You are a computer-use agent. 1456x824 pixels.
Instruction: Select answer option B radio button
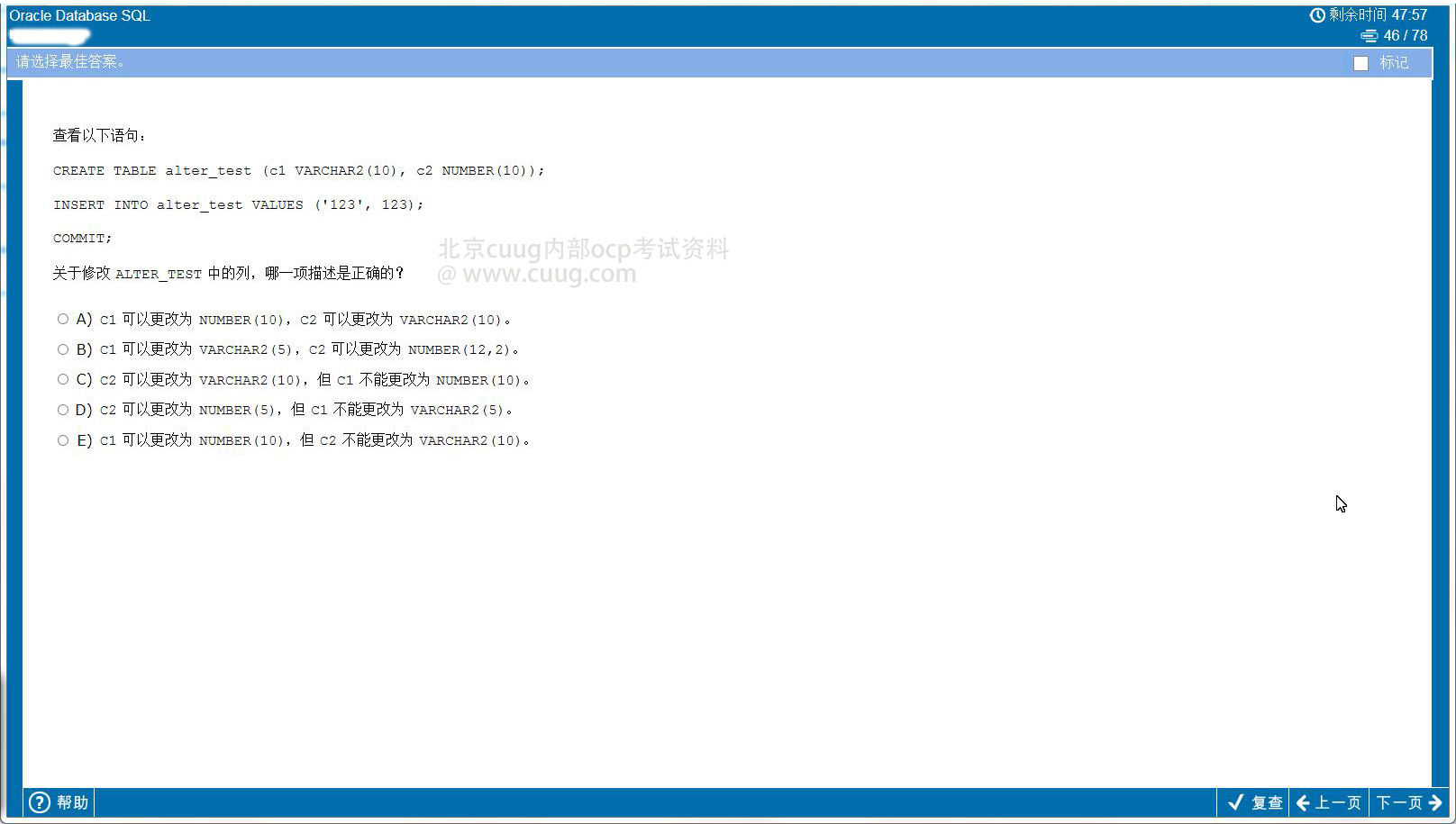63,349
